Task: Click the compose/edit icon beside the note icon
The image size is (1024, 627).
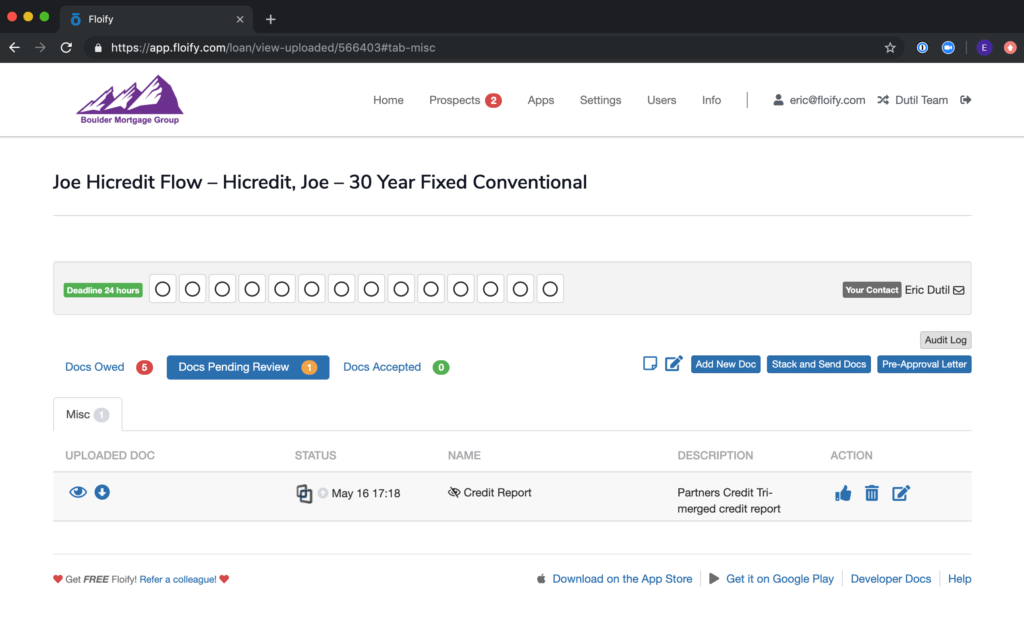Action: point(673,363)
